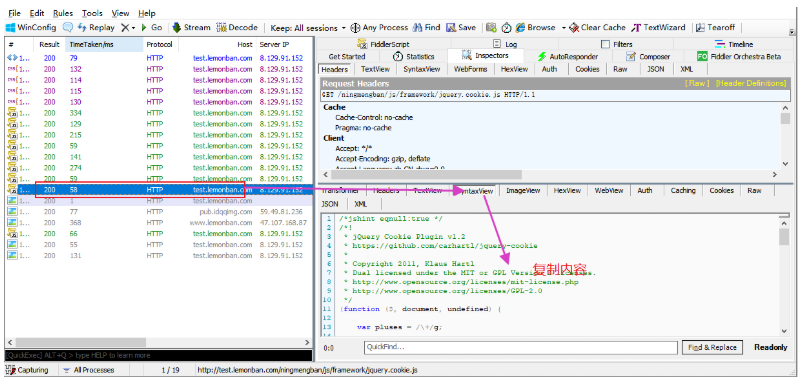Select the Inspectors tab

pos(485,55)
